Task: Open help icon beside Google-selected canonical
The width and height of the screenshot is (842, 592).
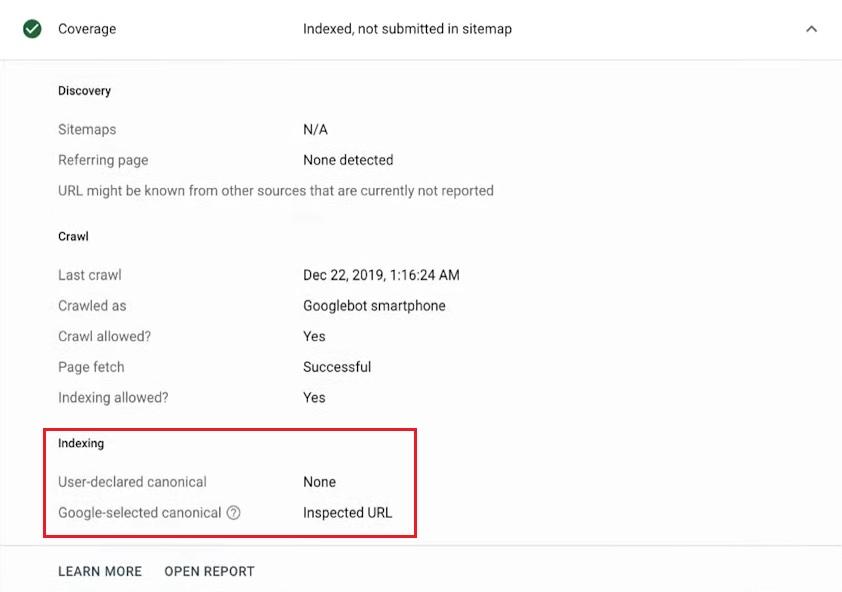Action: point(233,513)
